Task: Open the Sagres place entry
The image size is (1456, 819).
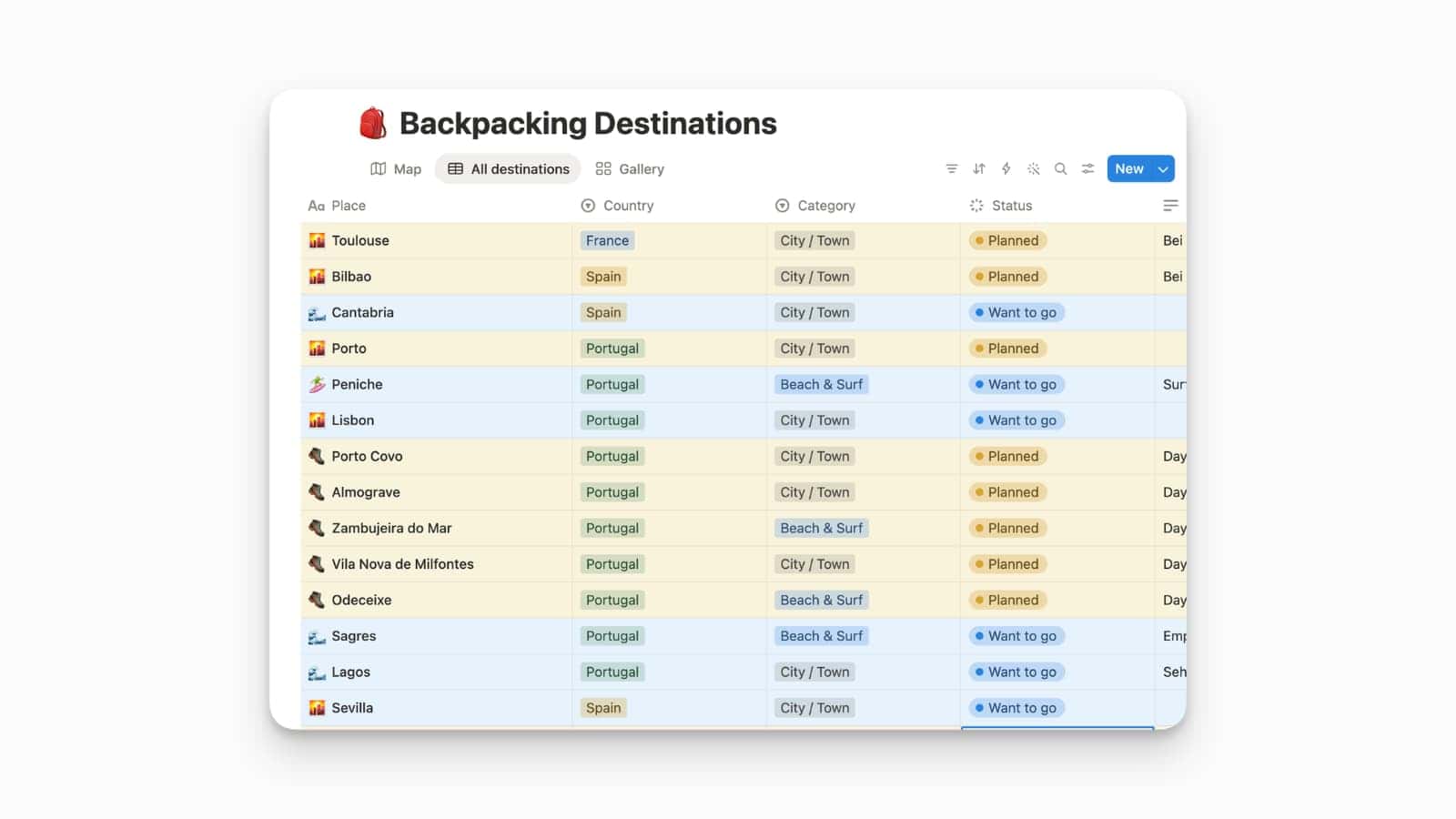Action: pyautogui.click(x=353, y=637)
